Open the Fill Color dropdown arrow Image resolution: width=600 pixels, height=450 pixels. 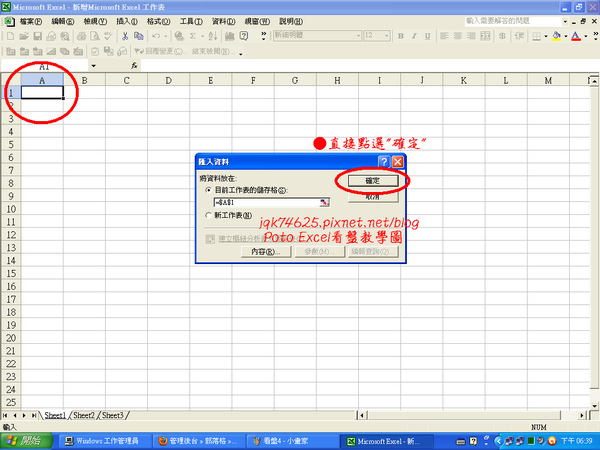point(566,36)
